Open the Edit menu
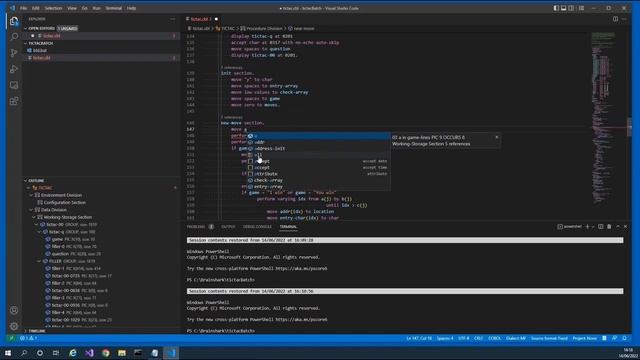Image resolution: width=640 pixels, height=360 pixels. [x=36, y=8]
